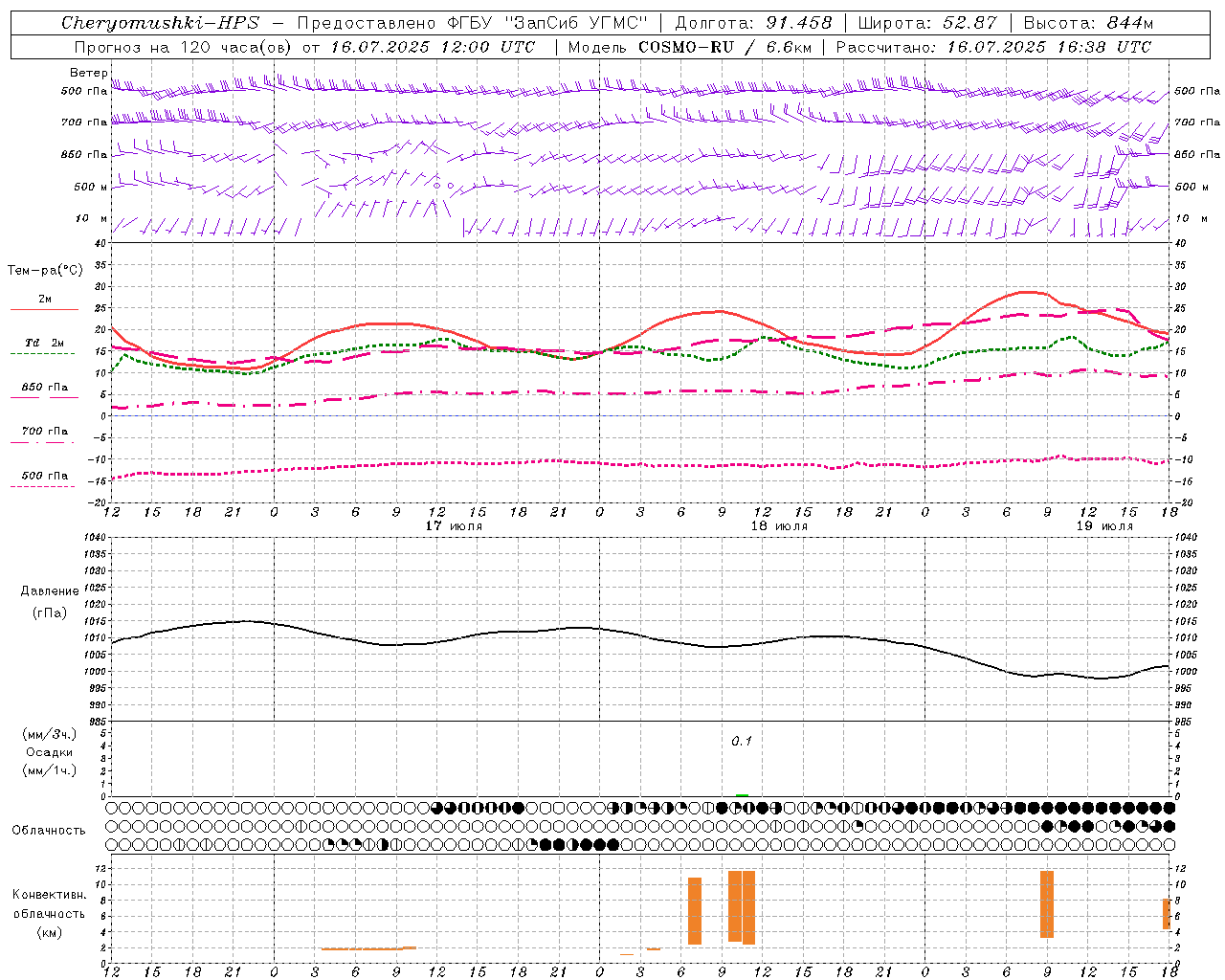Click the '(гПа)' pressure unit label
Image resolution: width=1225 pixels, height=980 pixels.
tap(50, 613)
